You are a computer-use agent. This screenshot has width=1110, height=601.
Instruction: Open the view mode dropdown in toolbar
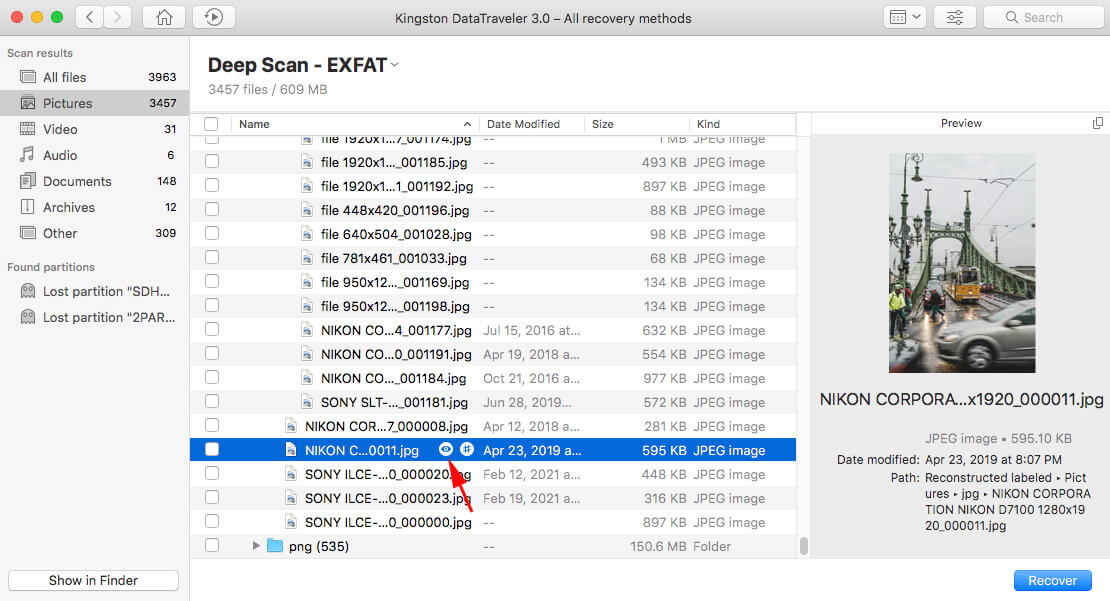pos(905,17)
